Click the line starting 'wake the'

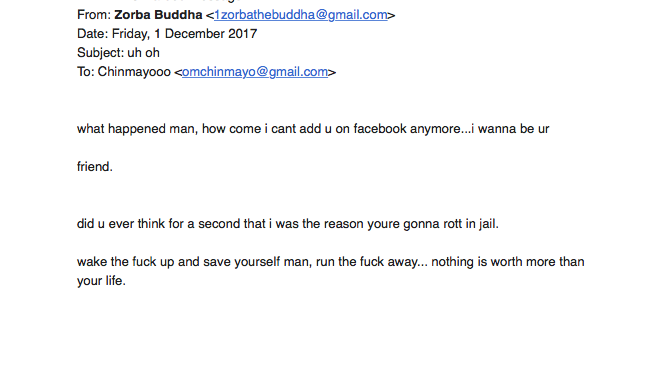pyautogui.click(x=331, y=262)
